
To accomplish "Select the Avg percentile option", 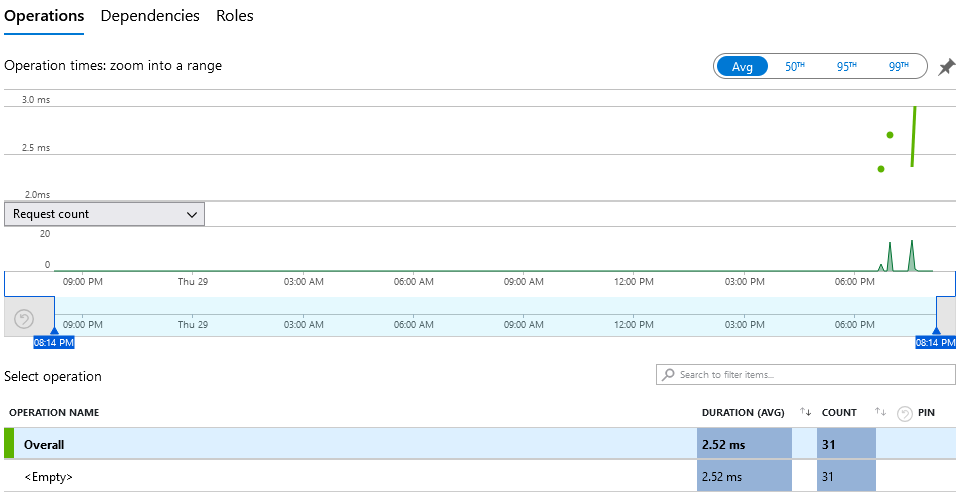I will (742, 67).
